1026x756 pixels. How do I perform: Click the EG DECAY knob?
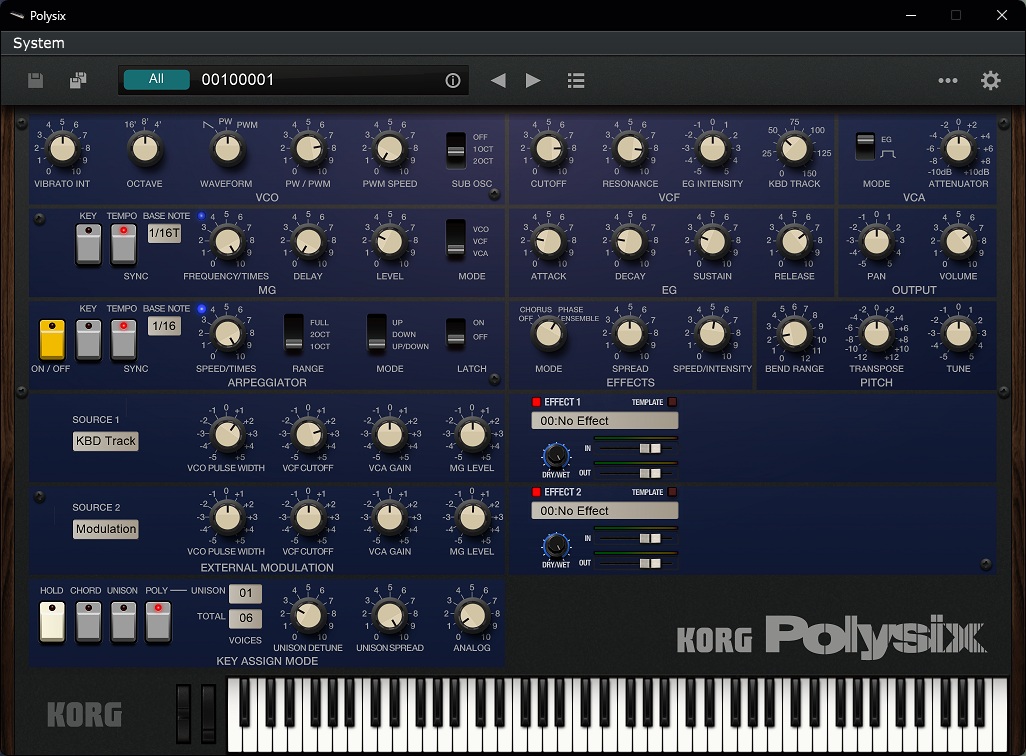point(631,242)
